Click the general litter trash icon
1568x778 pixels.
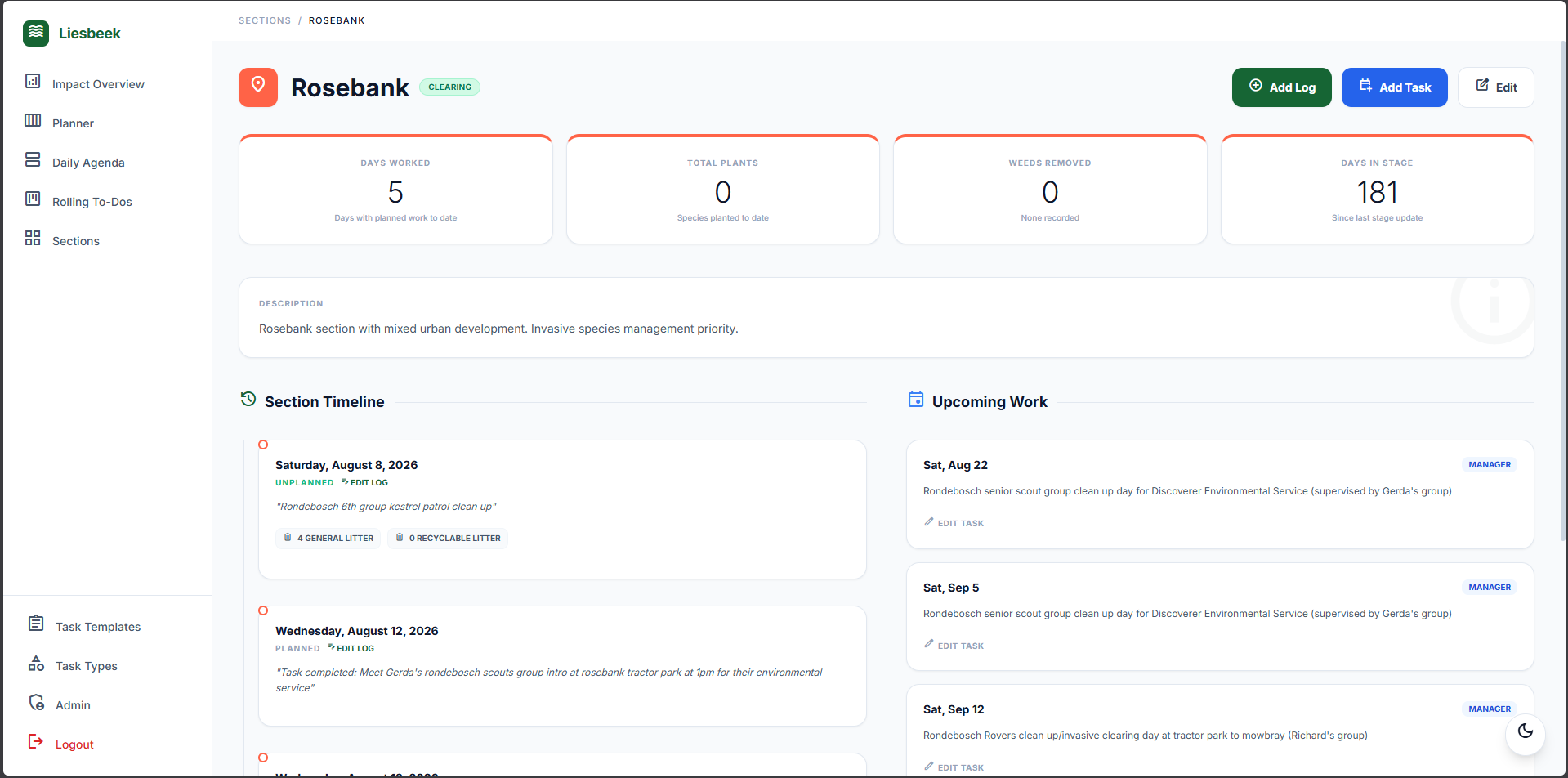(288, 538)
